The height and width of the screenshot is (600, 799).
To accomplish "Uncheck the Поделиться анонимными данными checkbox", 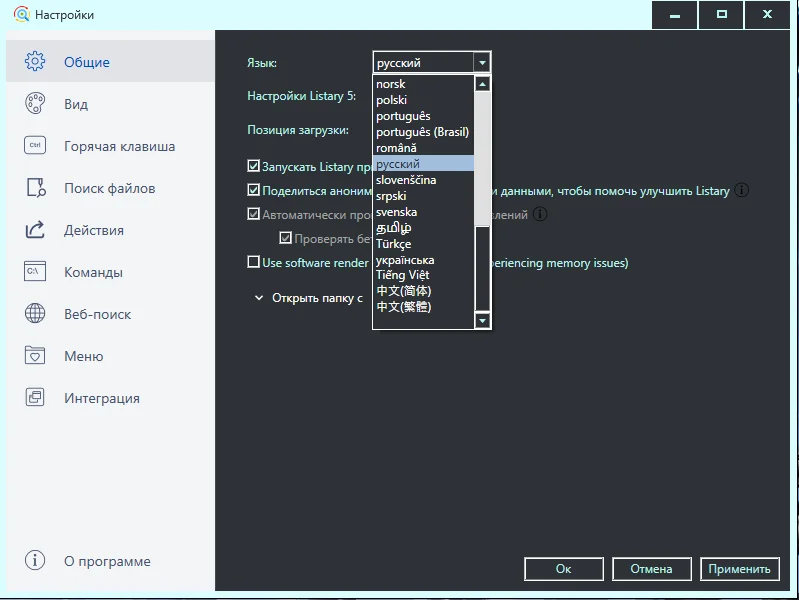I will [x=253, y=190].
